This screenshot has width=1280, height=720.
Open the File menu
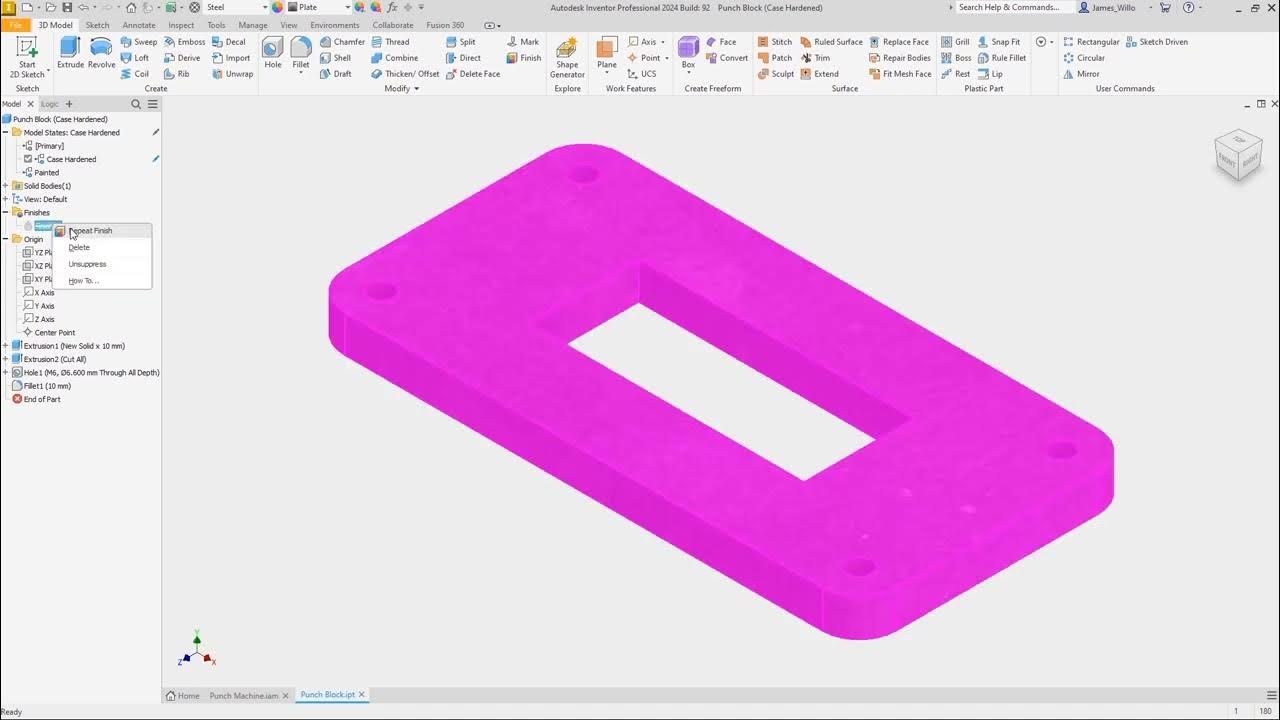coord(15,25)
